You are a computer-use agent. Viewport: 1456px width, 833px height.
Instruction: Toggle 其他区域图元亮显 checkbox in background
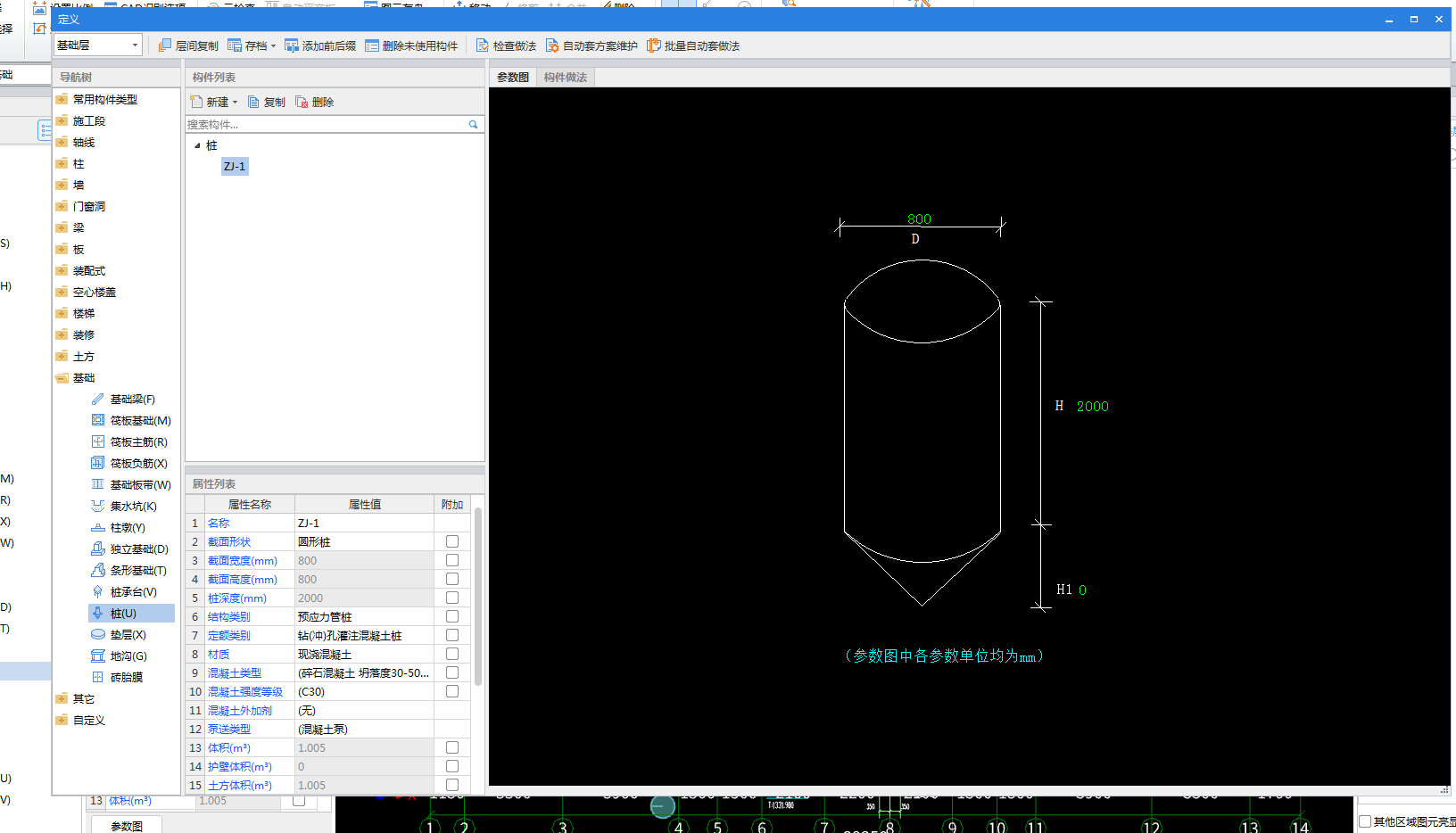pos(1365,821)
